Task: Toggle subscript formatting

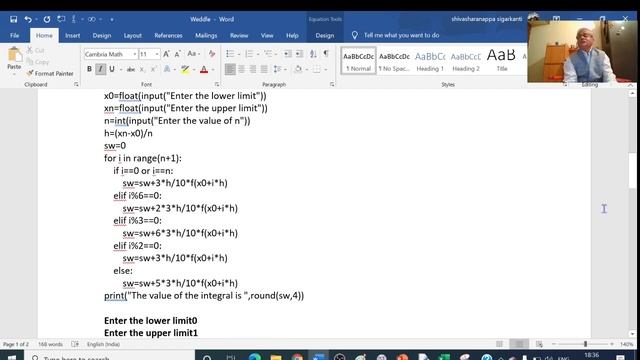Action: [x=142, y=69]
